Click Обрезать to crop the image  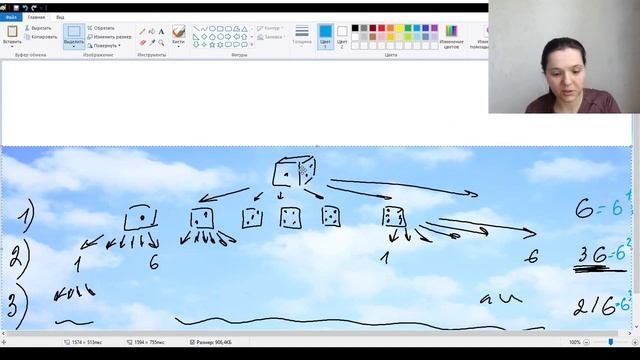[x=101, y=28]
